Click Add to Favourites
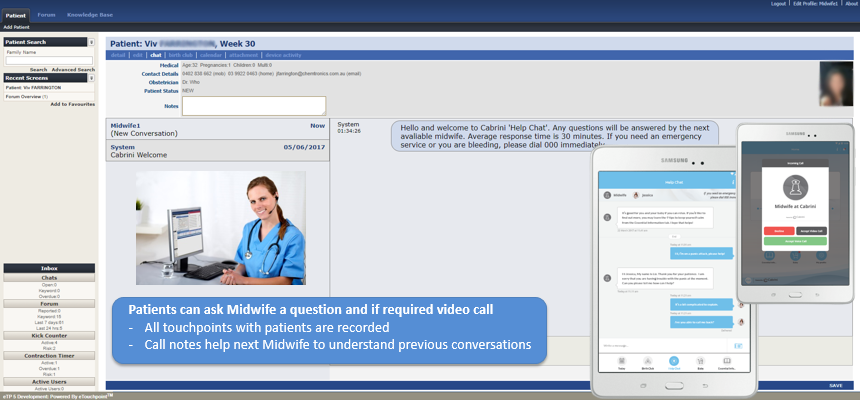 point(72,104)
